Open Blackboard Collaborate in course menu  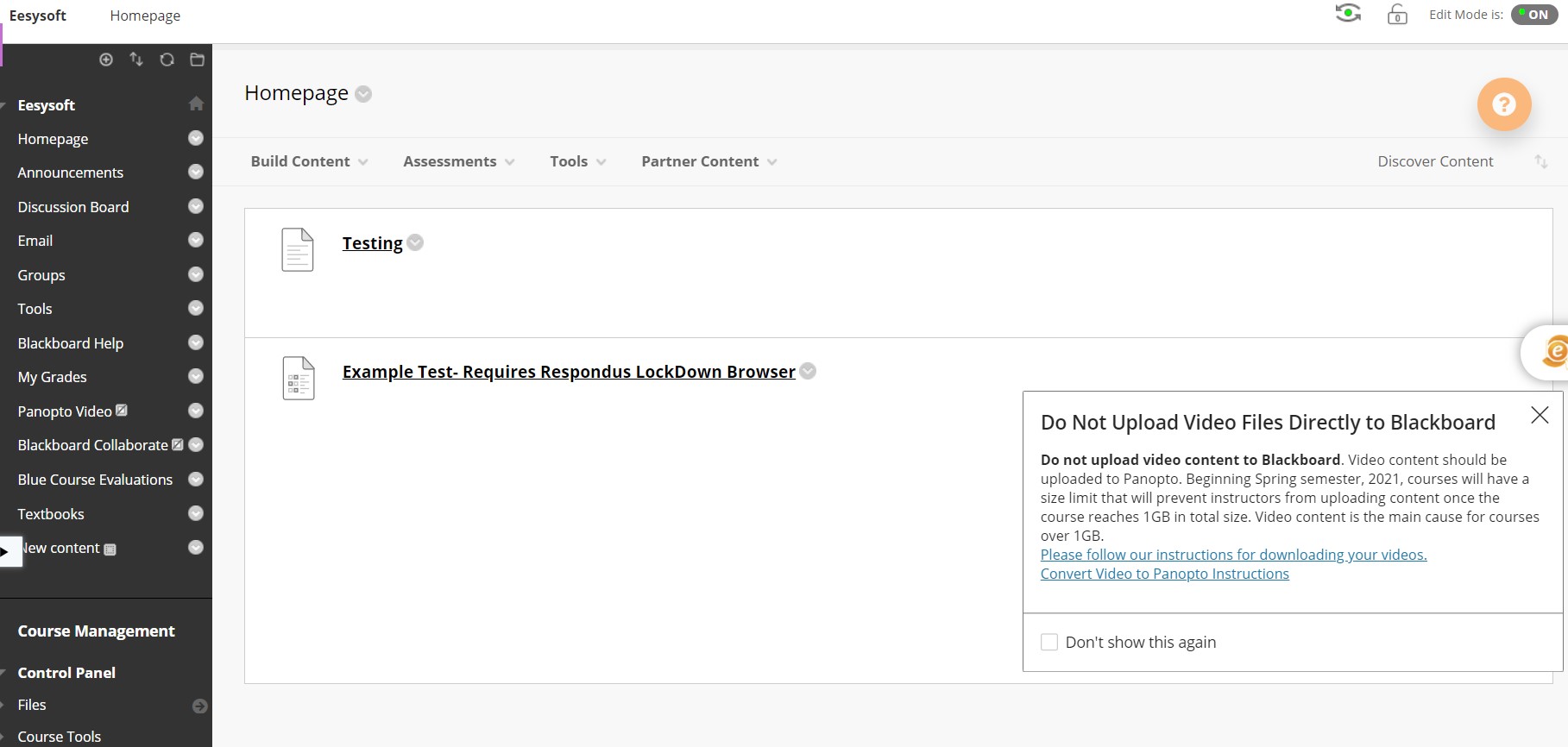[x=93, y=445]
